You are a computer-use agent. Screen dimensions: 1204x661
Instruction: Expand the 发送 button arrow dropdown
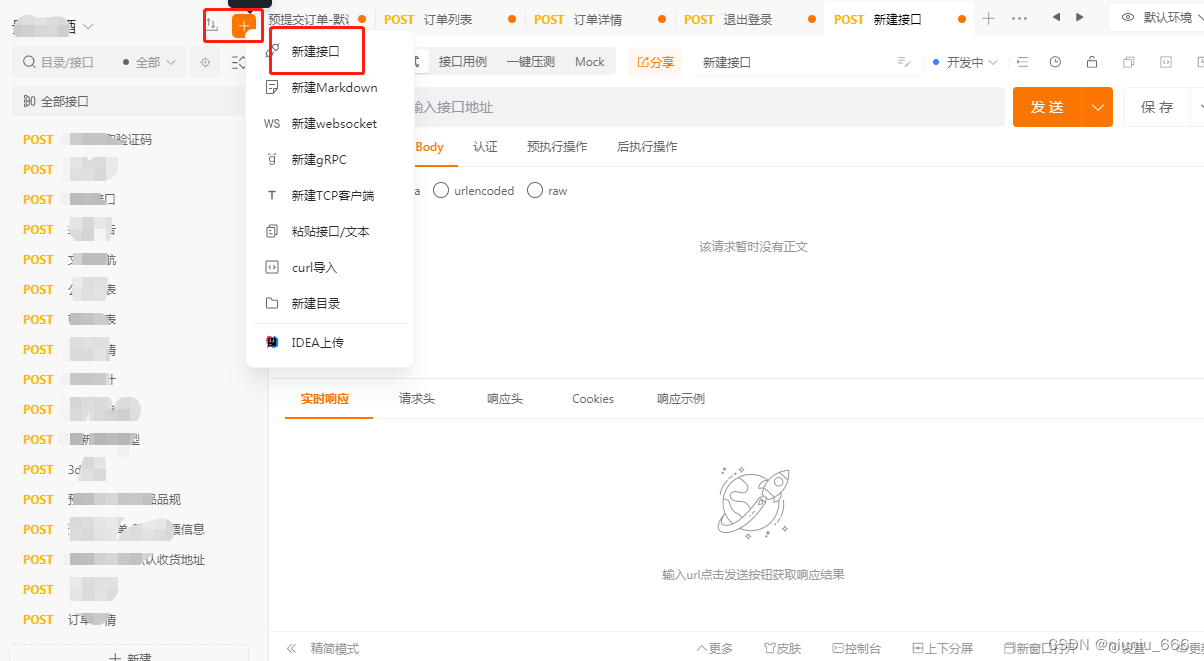(x=1098, y=107)
